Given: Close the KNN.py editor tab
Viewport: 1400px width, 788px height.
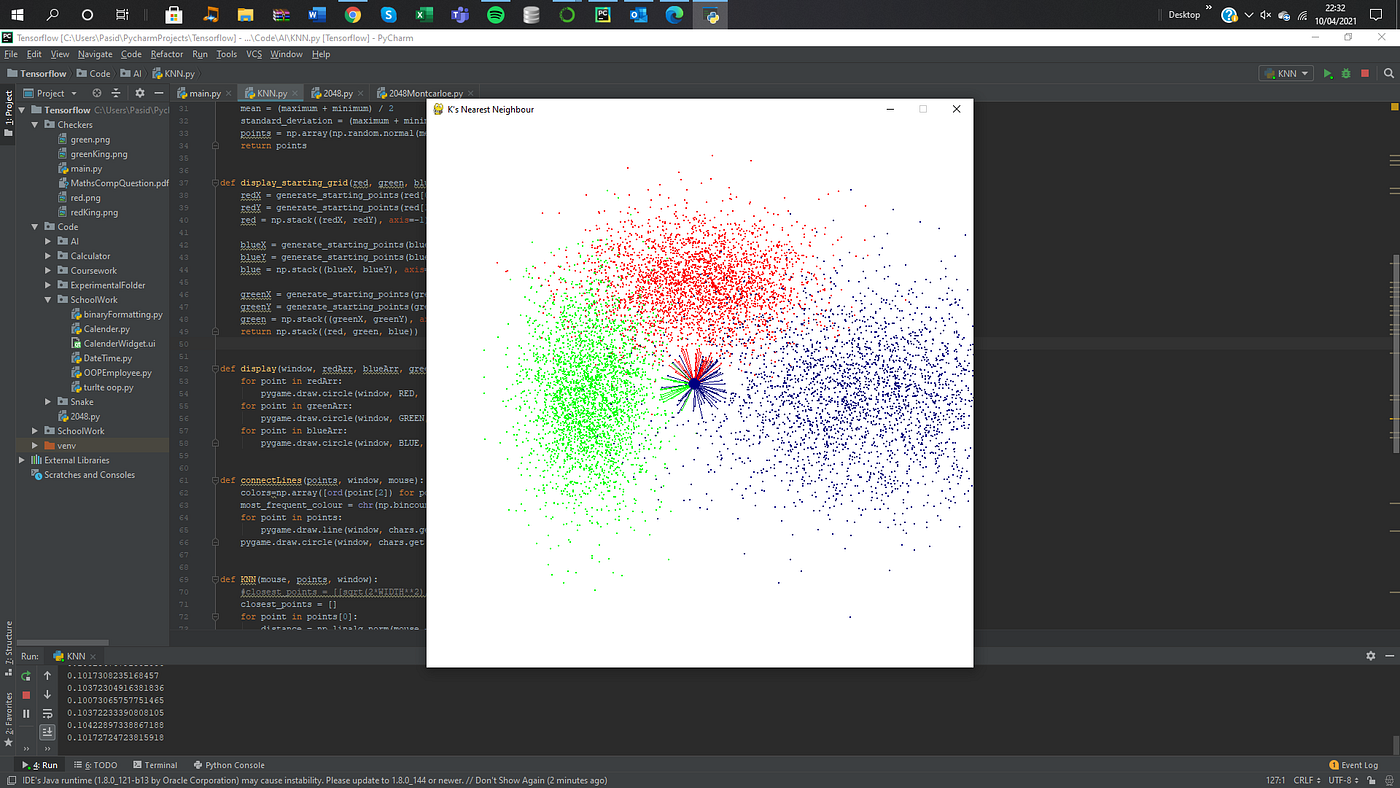Looking at the screenshot, I should 294,93.
